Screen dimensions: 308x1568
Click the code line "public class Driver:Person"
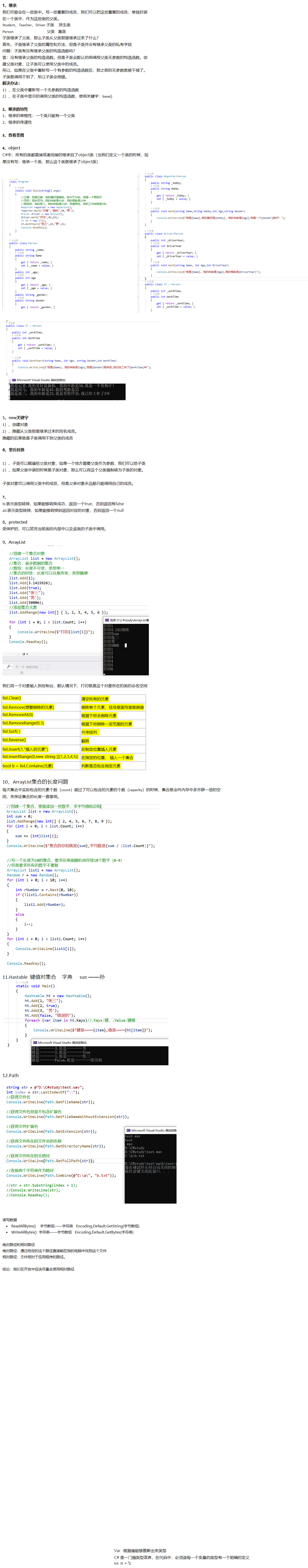coord(164,234)
